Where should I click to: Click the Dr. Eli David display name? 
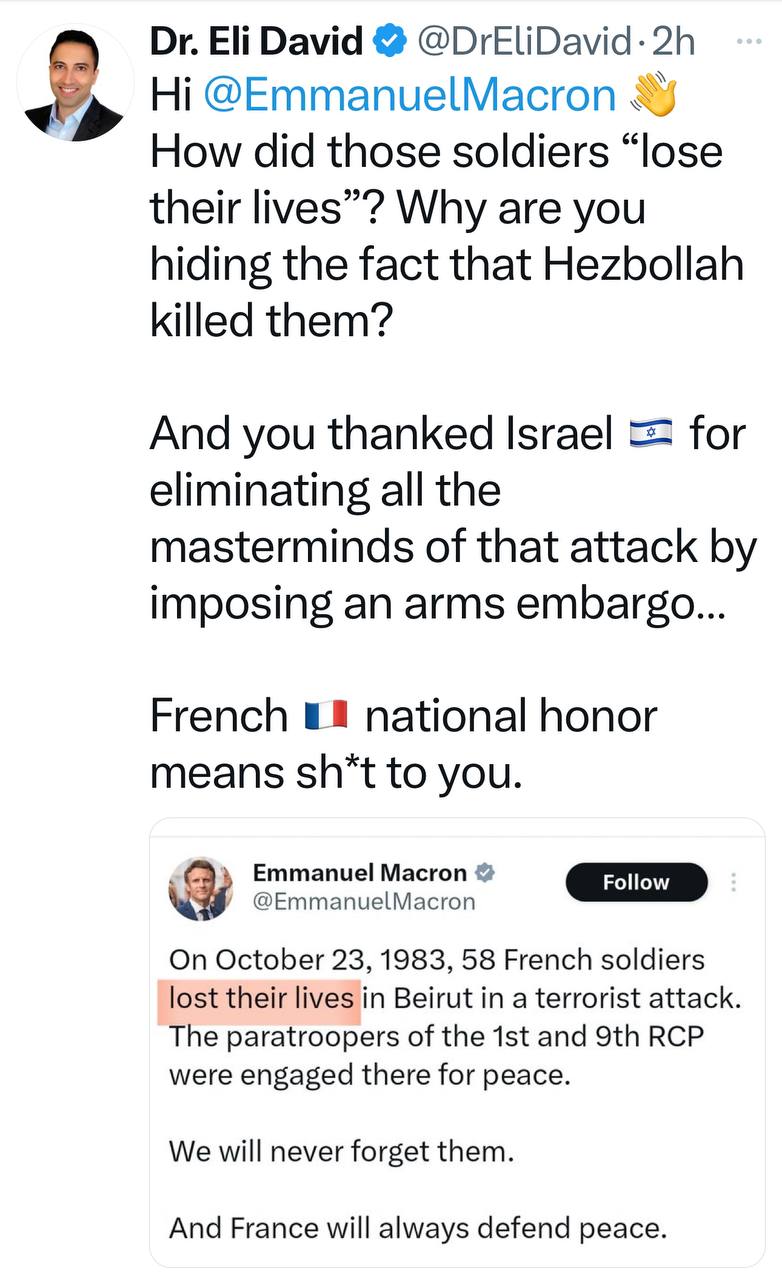256,41
